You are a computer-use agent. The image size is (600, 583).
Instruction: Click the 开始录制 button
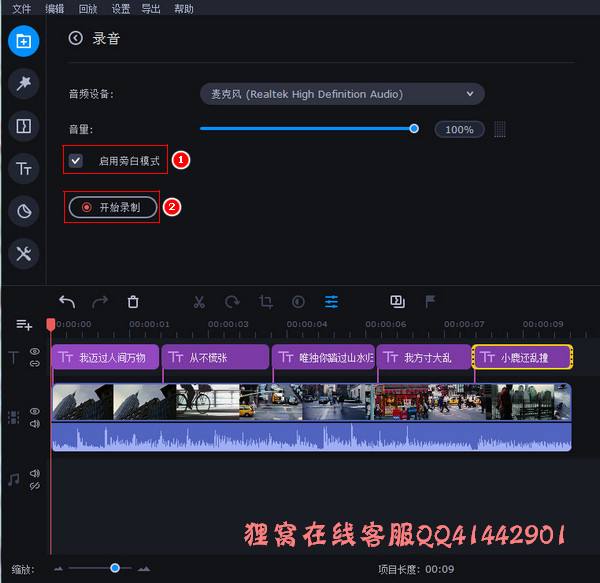(113, 207)
